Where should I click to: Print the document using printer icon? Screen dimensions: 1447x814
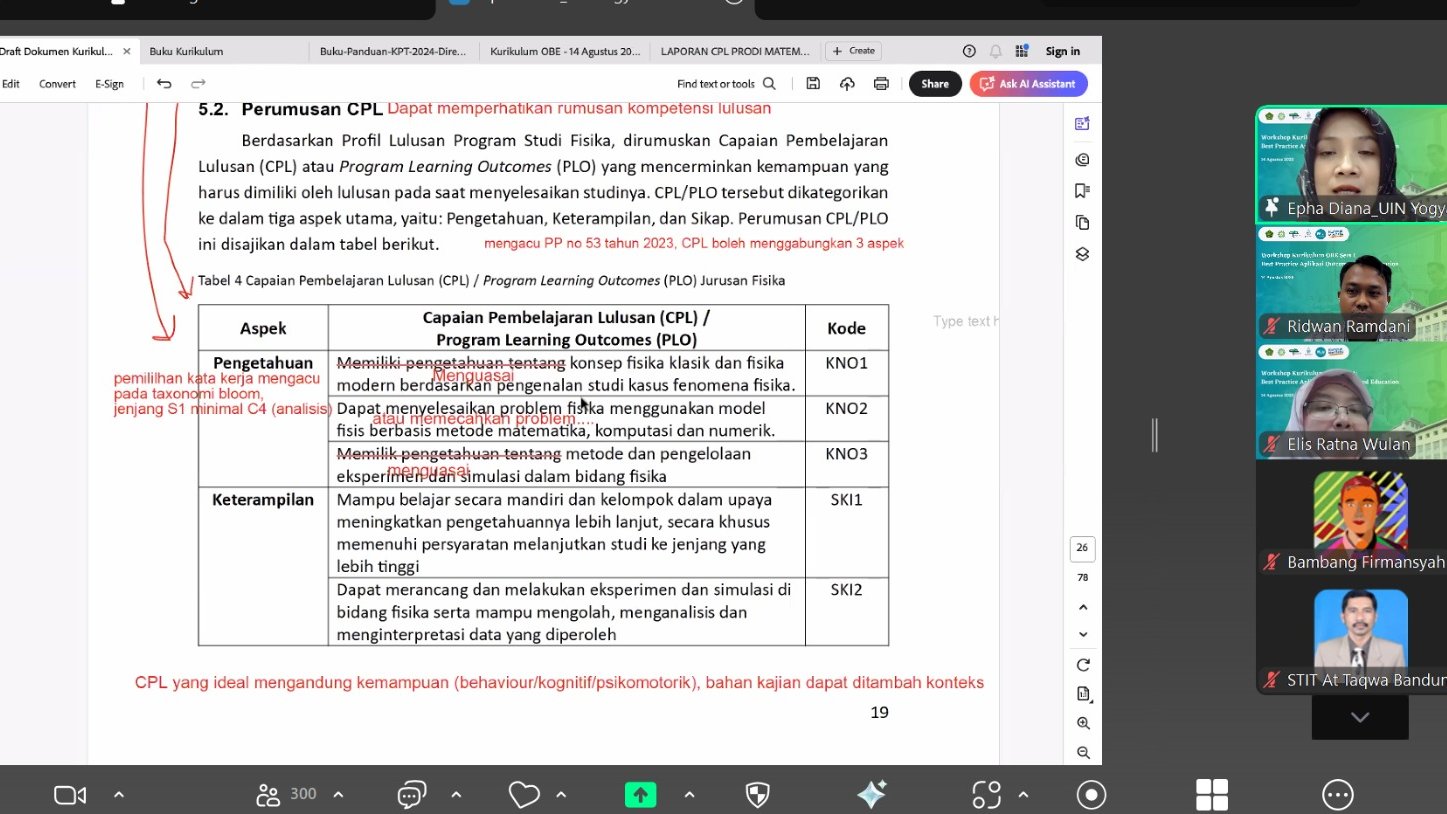(880, 84)
